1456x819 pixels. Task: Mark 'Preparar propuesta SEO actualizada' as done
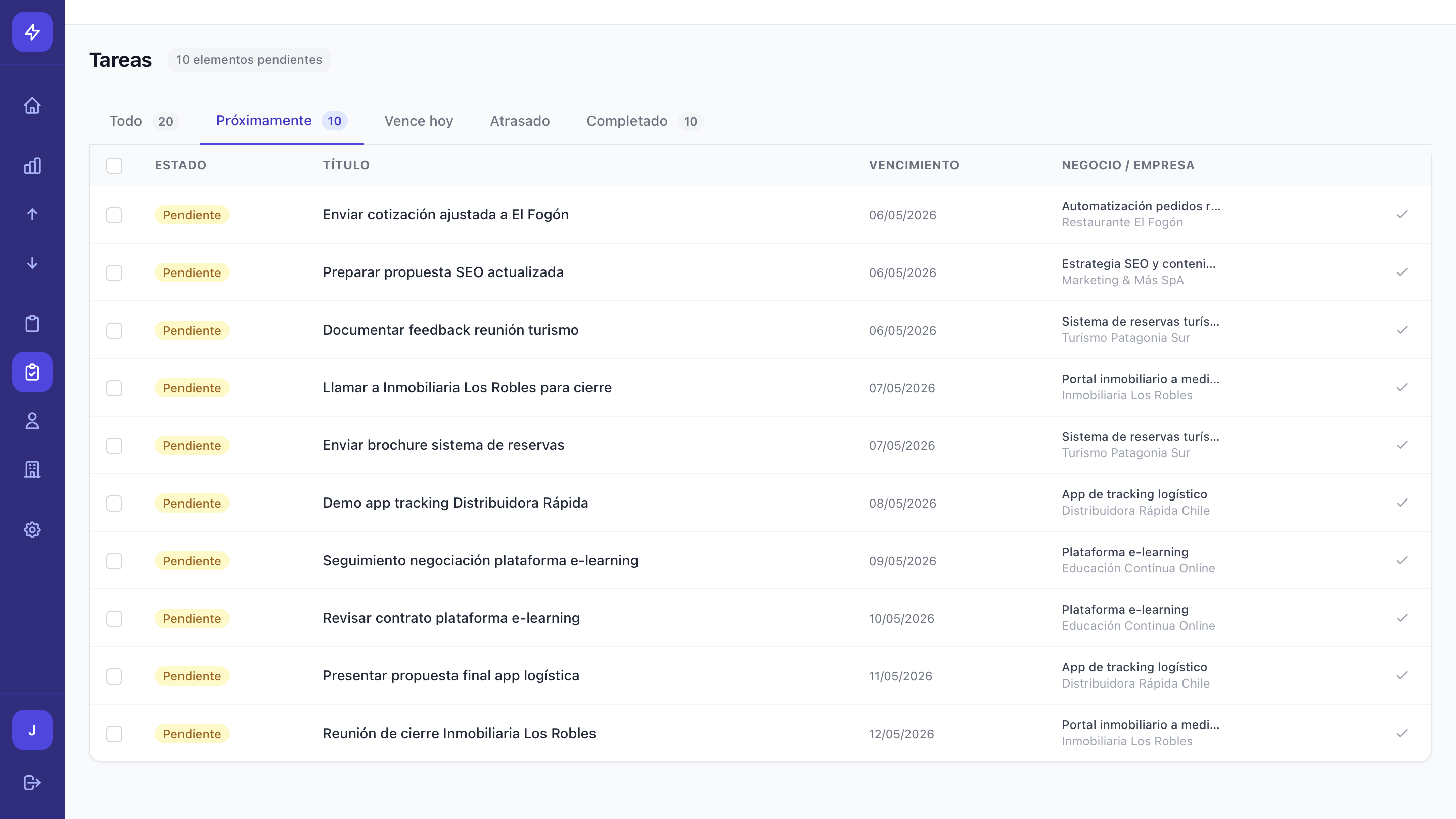click(1402, 272)
